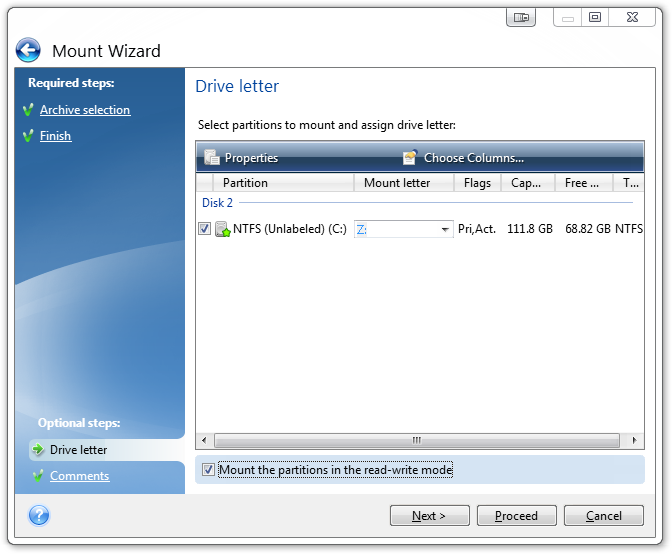Go to the Finish step
Viewport: 672px width, 554px height.
56,136
